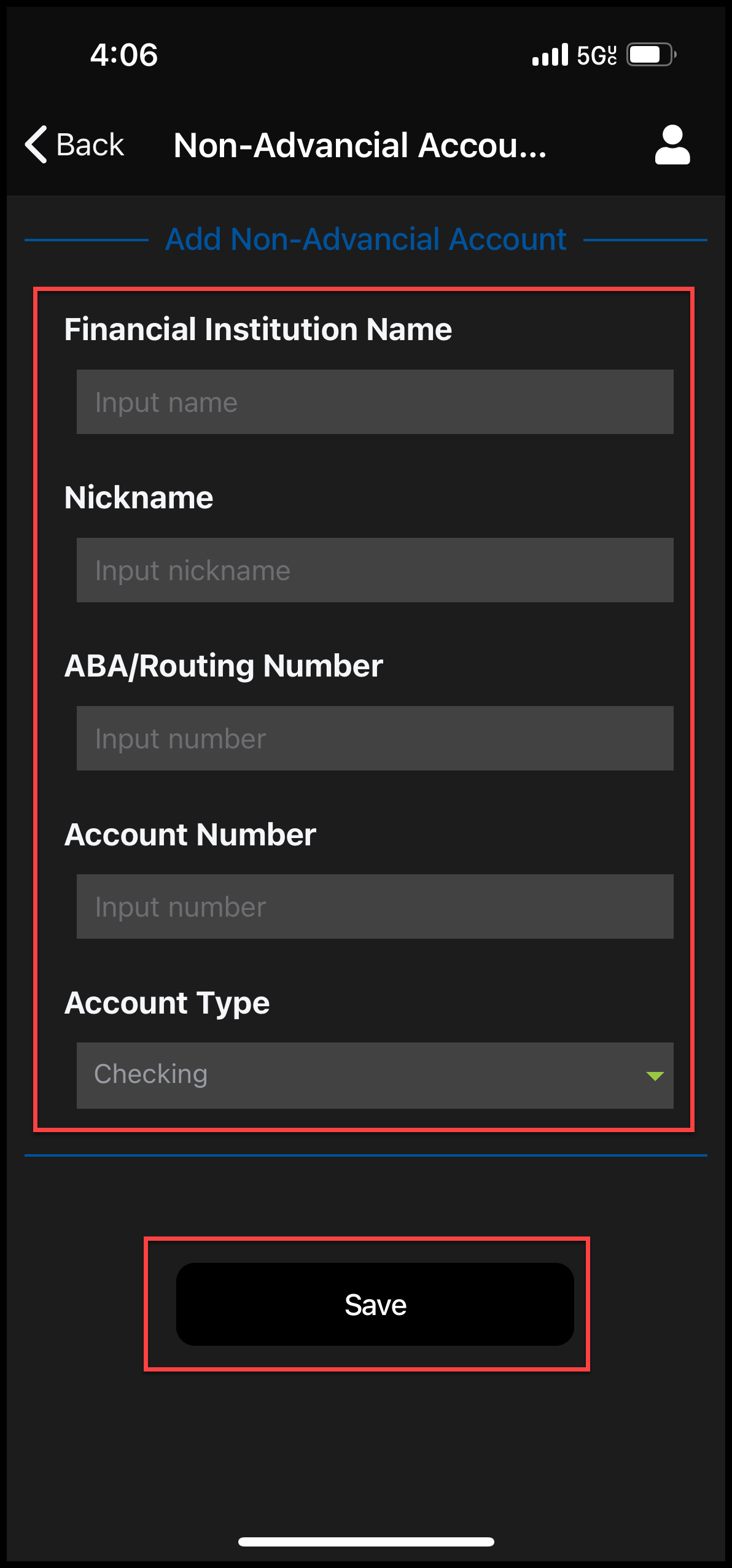Tap the 5G network indicator
The image size is (732, 1568).
pos(596,55)
